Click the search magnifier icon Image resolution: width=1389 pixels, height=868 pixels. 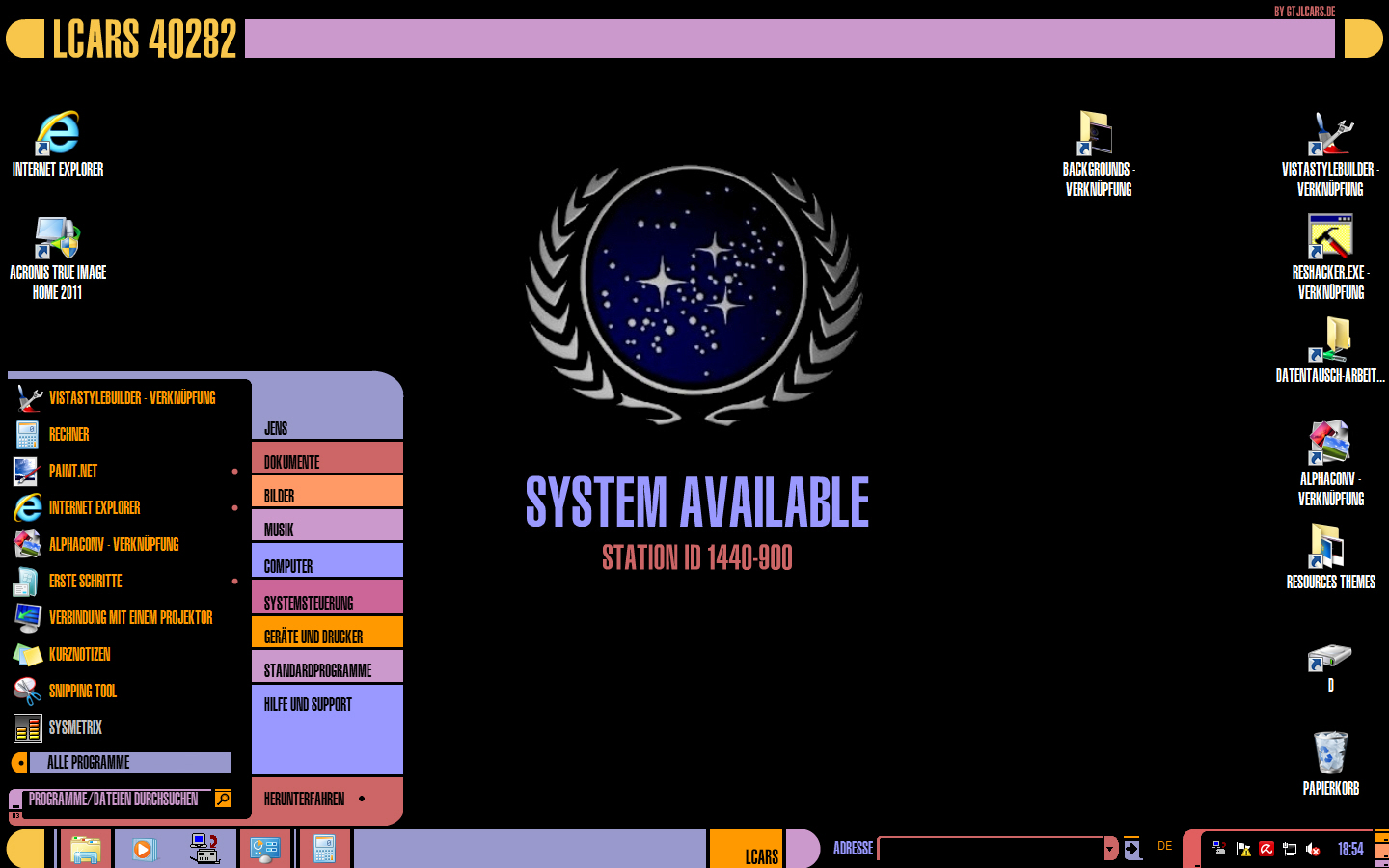pos(223,798)
